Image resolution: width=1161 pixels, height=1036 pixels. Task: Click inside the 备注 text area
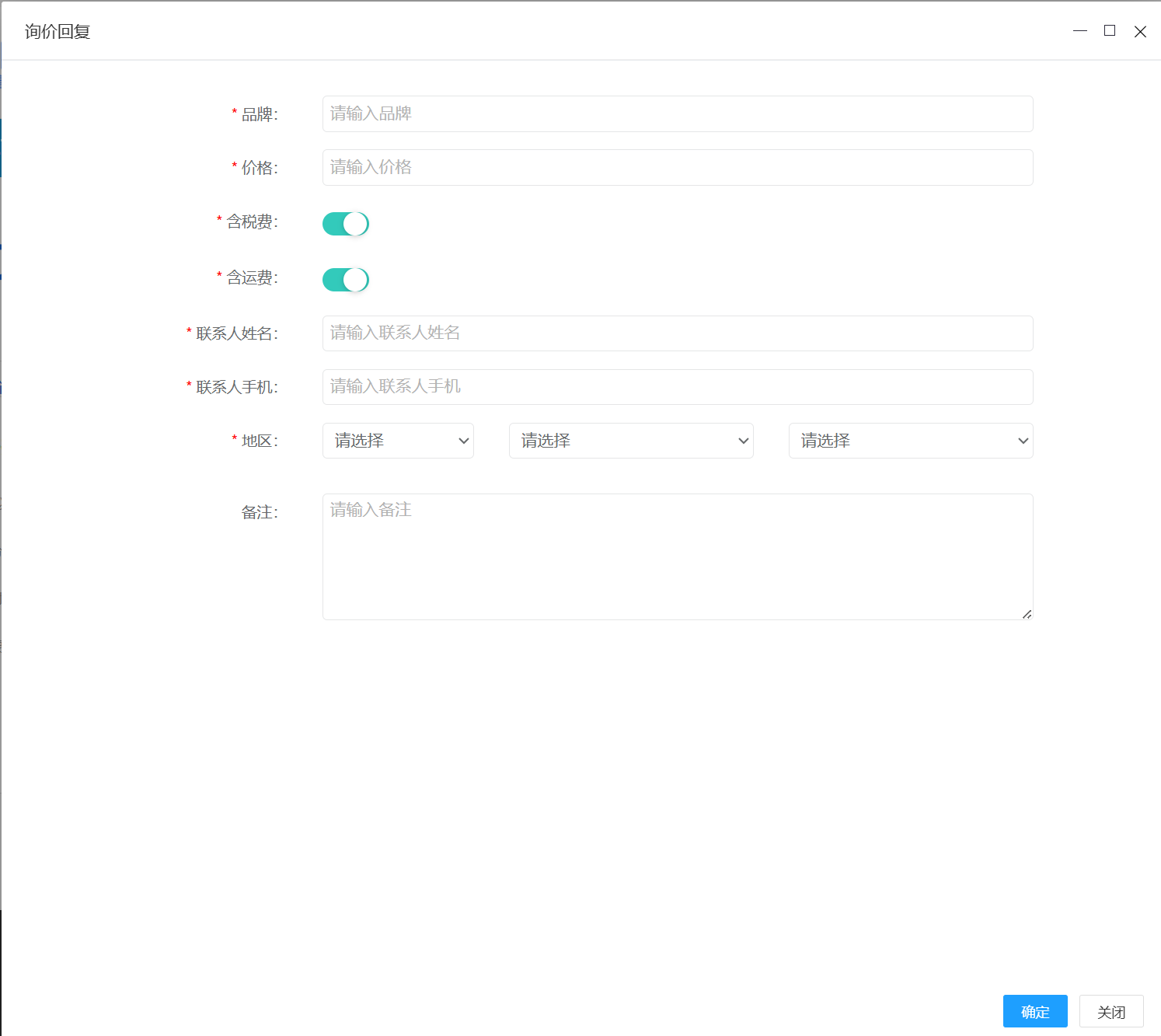(678, 556)
